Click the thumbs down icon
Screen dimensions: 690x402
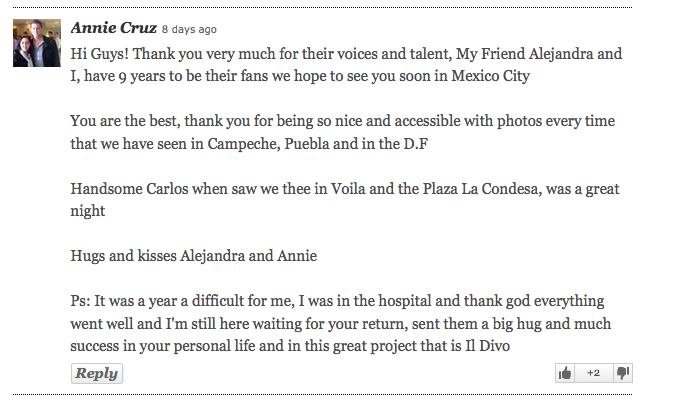pyautogui.click(x=623, y=373)
